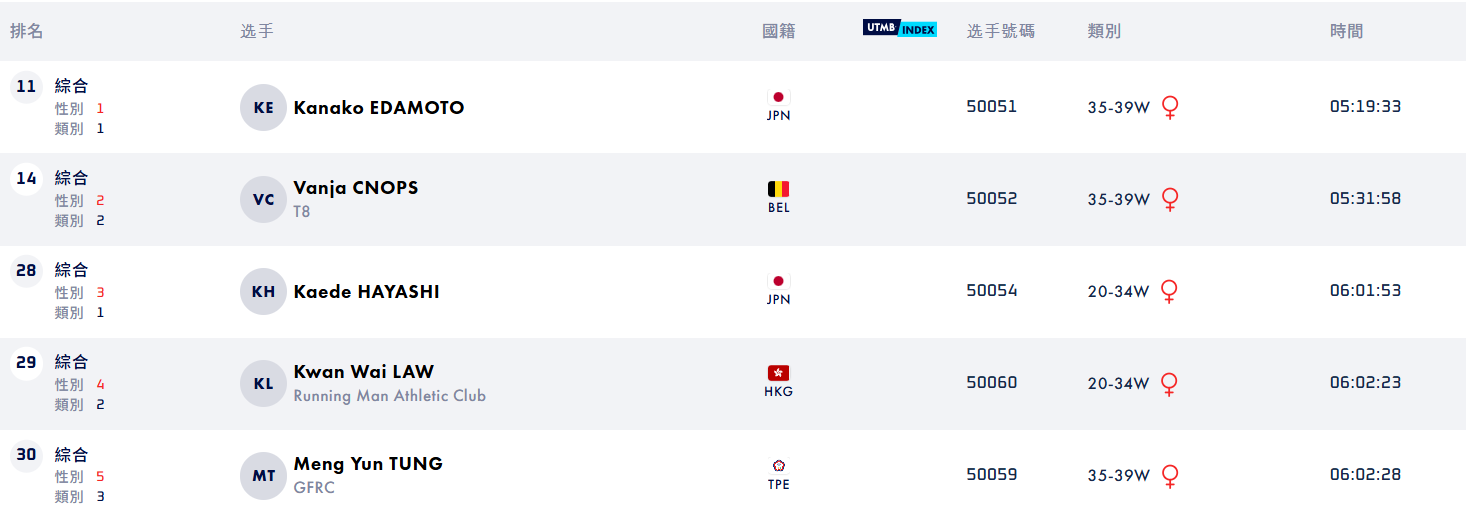Image resolution: width=1466 pixels, height=521 pixels.
Task: Click the Chinese Taipei flag icon
Action: [778, 465]
